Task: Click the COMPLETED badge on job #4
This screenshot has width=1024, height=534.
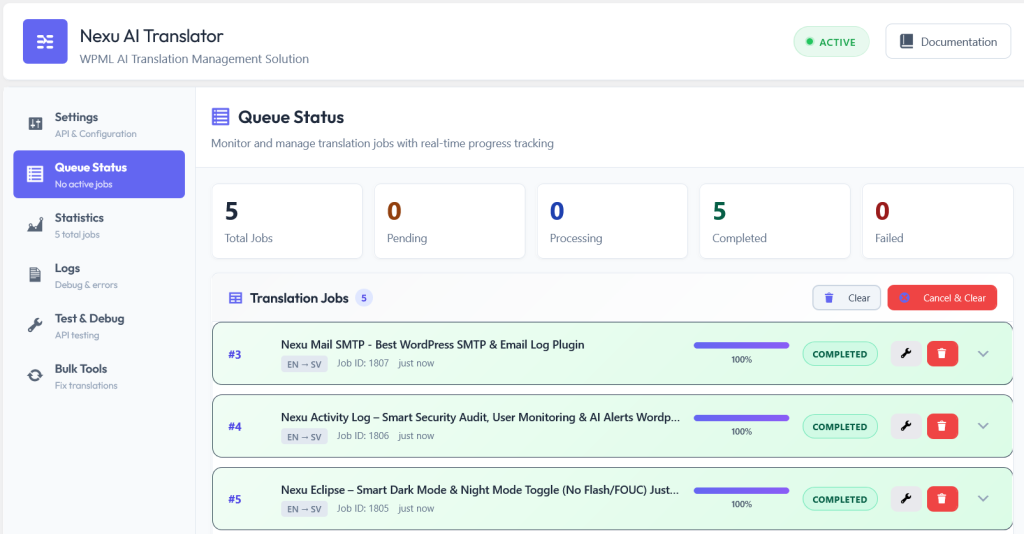Action: point(840,426)
